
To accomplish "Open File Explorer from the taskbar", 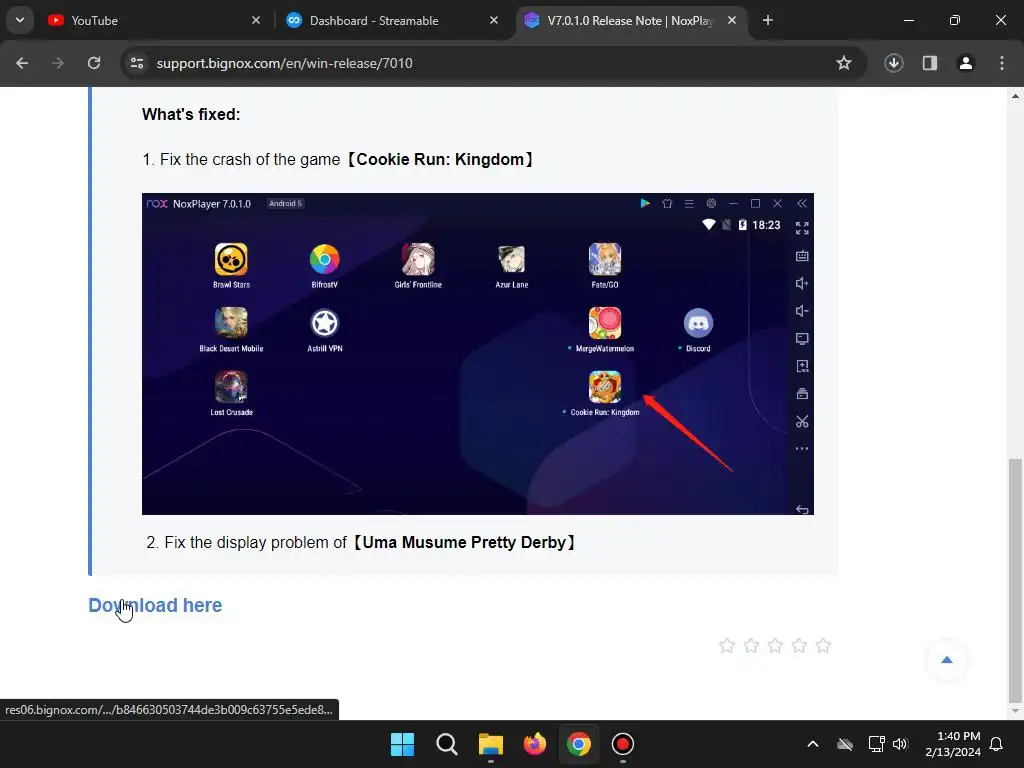I will coord(490,744).
